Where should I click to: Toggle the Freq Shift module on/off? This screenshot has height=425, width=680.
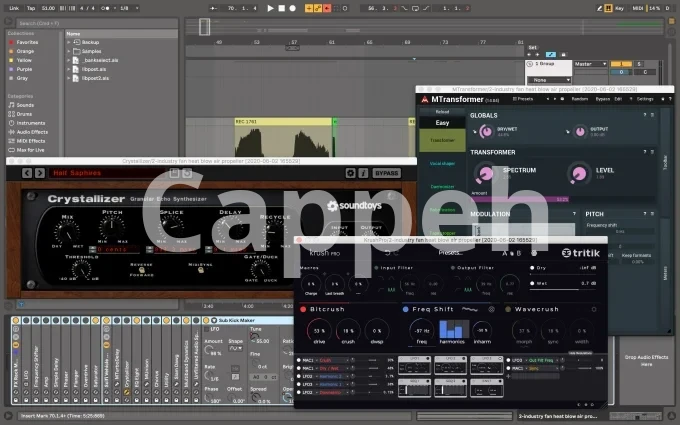(407, 310)
